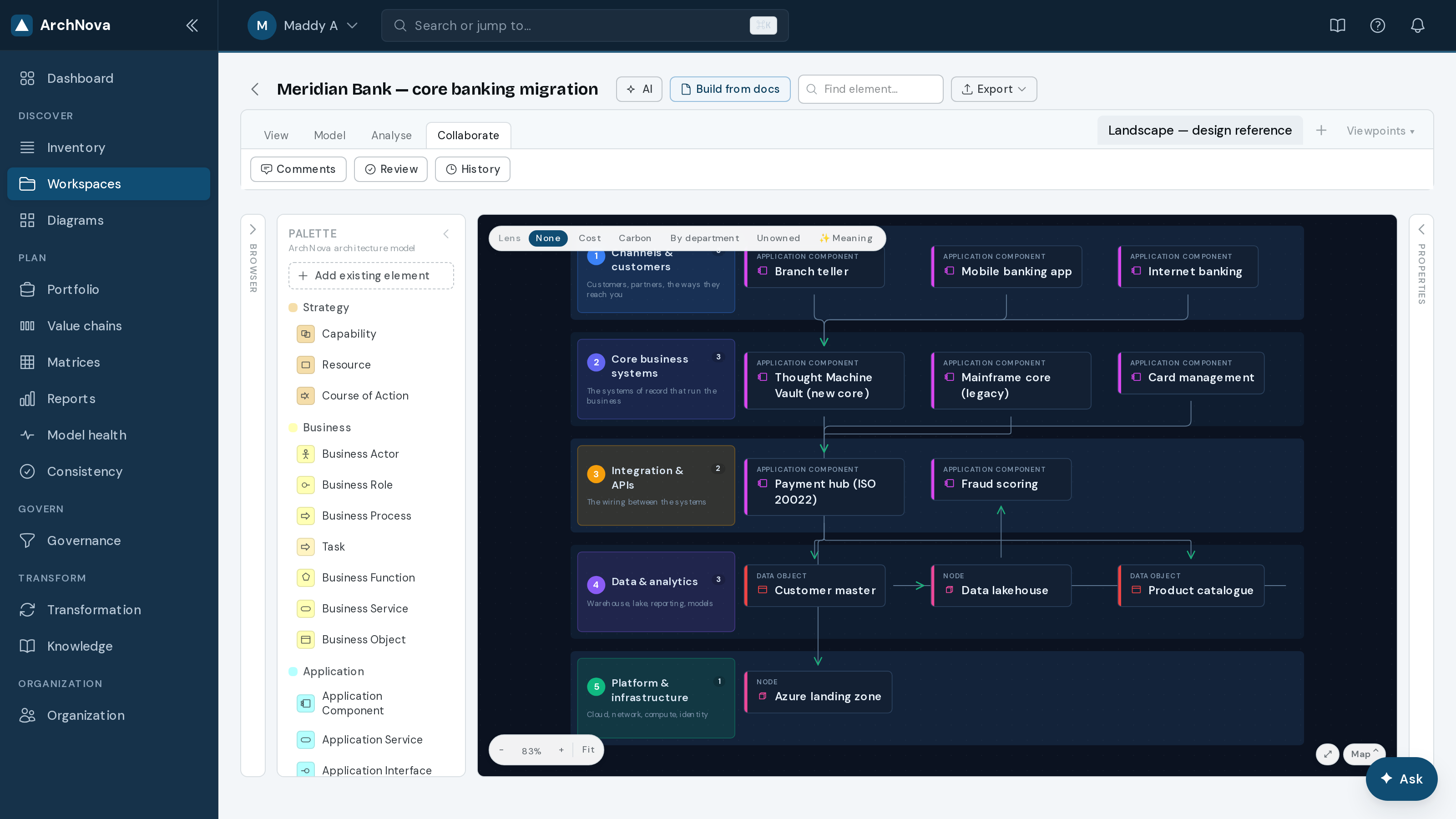Click Add existing element

(371, 276)
